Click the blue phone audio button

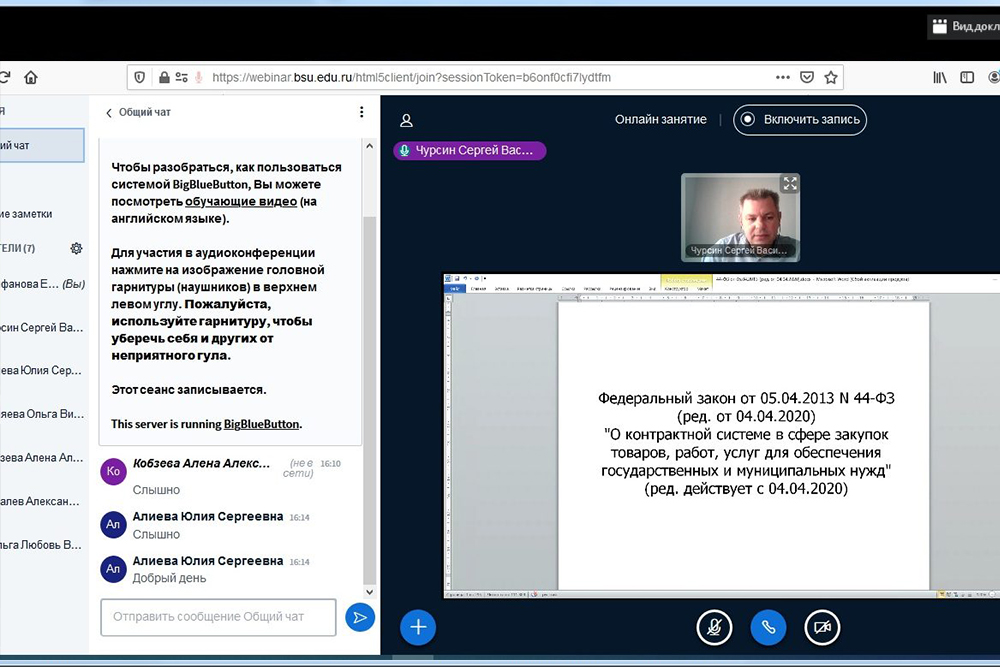click(x=768, y=627)
